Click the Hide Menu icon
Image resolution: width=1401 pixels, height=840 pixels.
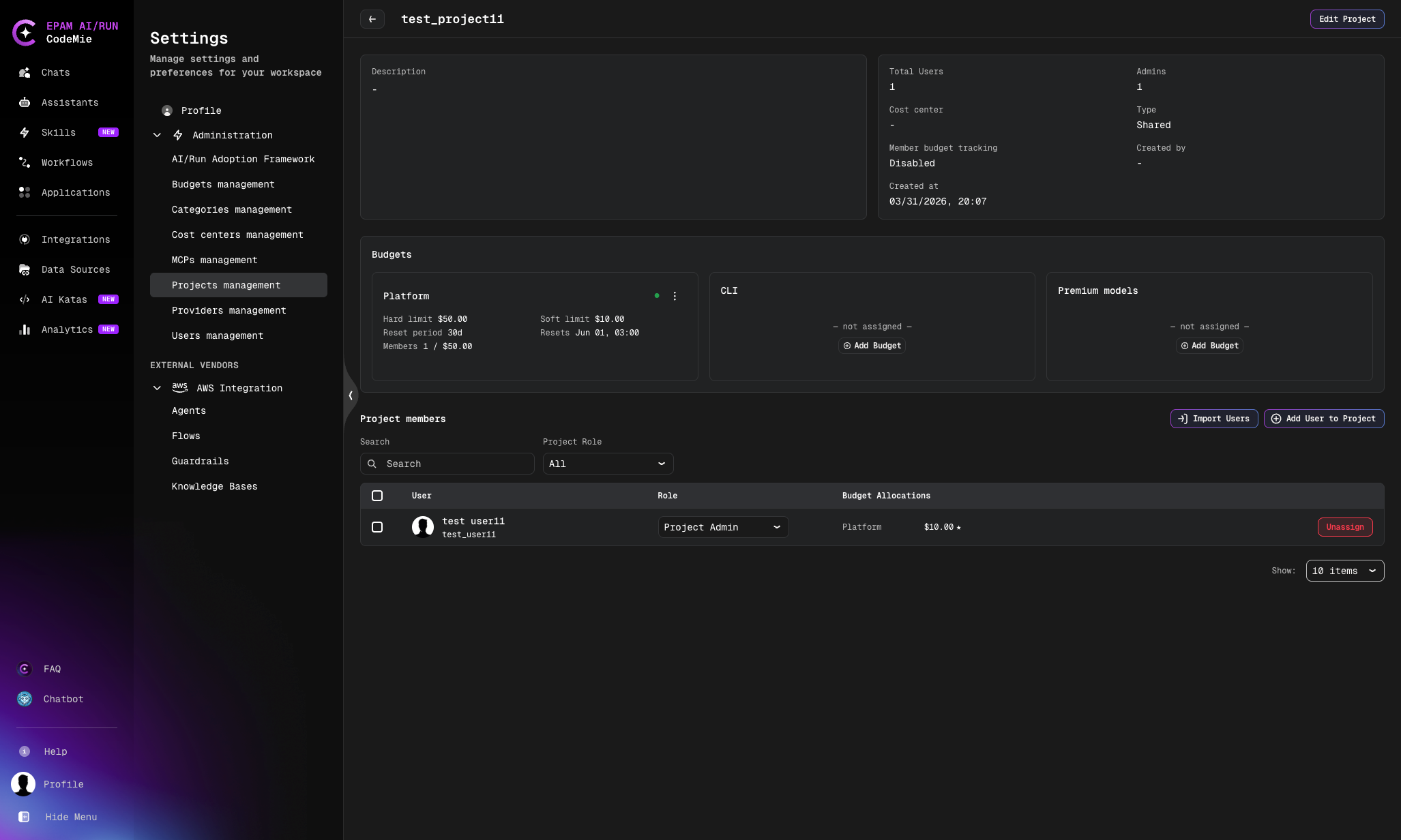24,817
